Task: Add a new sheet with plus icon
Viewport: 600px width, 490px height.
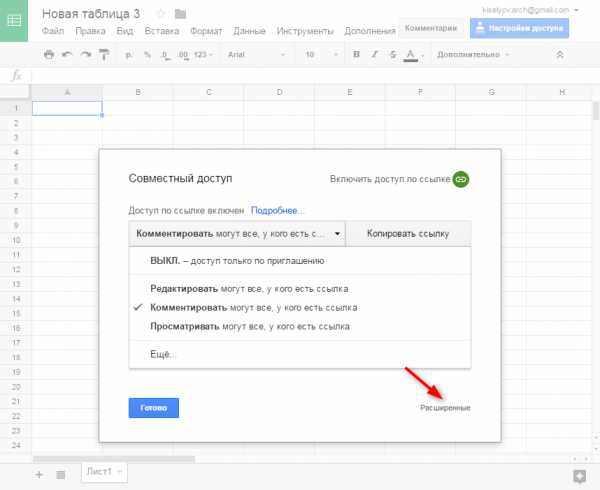Action: [40, 472]
